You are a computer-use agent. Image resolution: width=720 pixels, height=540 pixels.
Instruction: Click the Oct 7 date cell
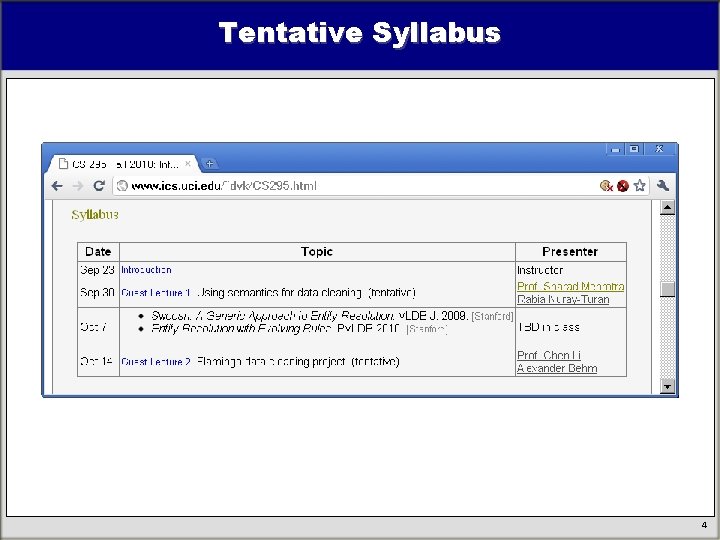tap(94, 326)
